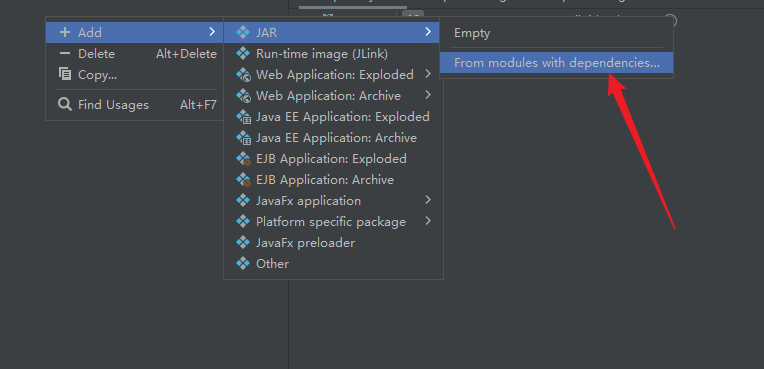Image resolution: width=764 pixels, height=369 pixels.
Task: Click the Web Application: Exploded icon
Action: (243, 74)
